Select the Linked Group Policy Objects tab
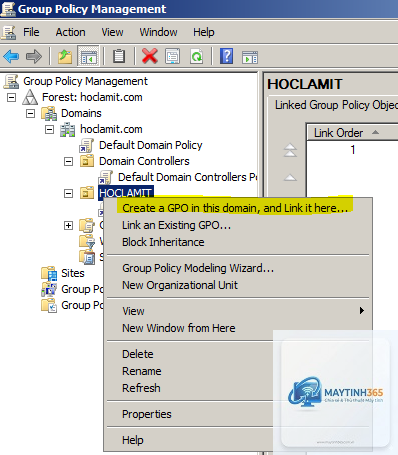 pyautogui.click(x=335, y=105)
